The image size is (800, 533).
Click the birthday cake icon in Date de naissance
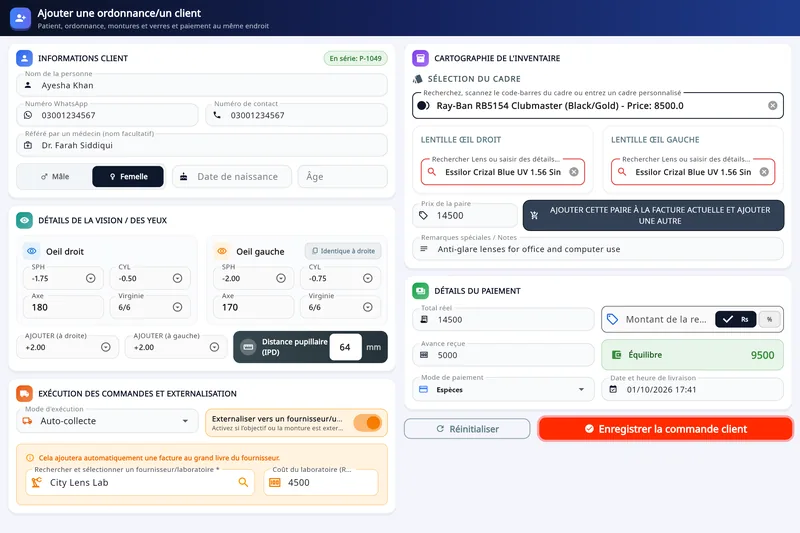pos(184,176)
